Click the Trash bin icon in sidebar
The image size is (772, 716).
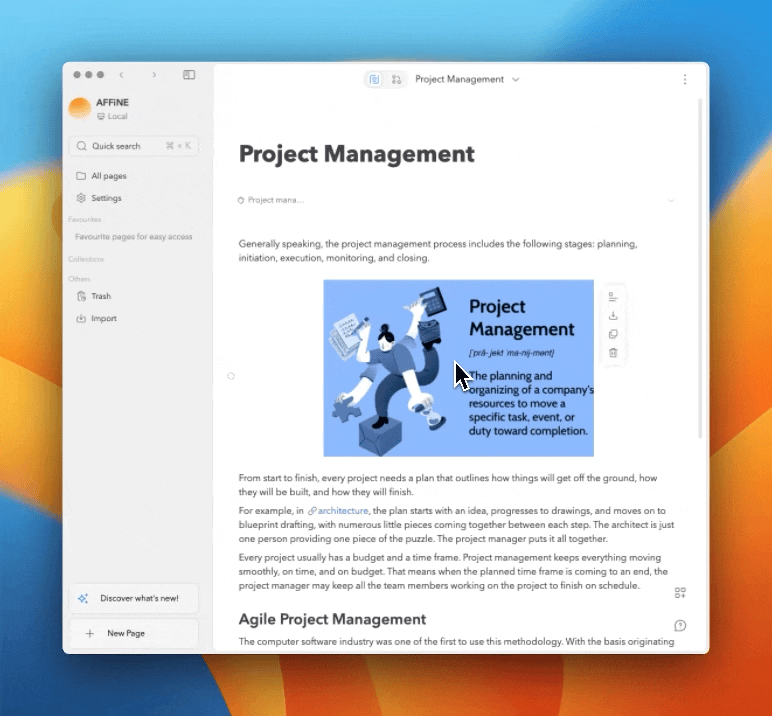pos(81,296)
